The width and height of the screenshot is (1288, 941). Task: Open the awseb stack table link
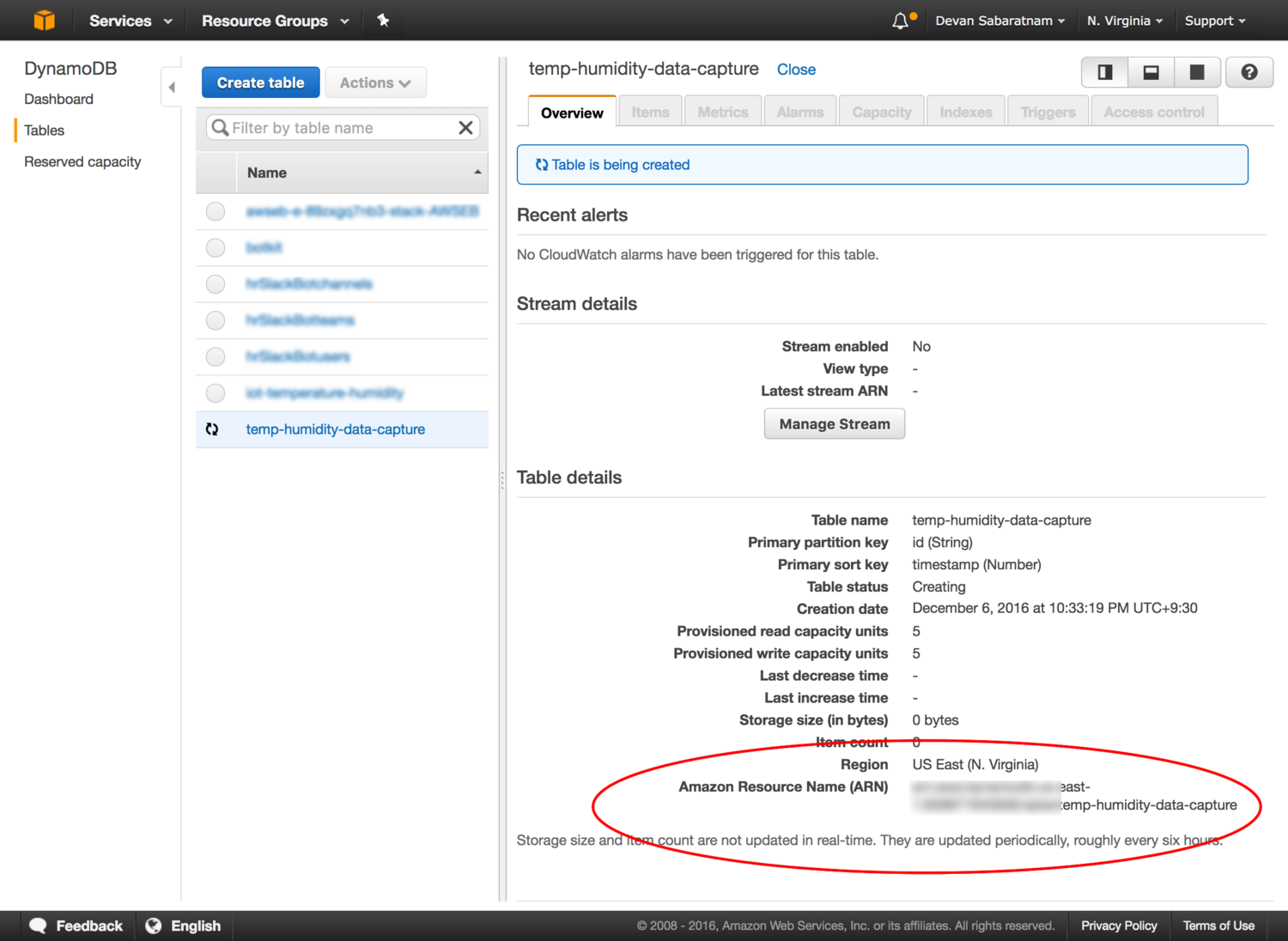(361, 211)
